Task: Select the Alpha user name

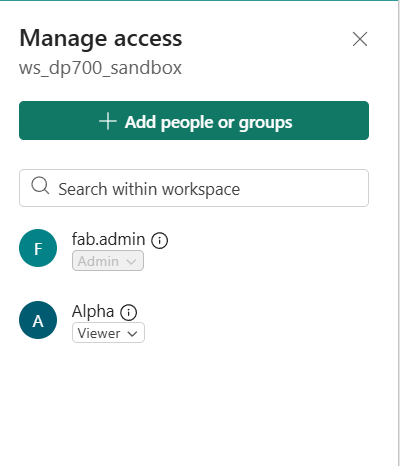Action: pos(93,312)
